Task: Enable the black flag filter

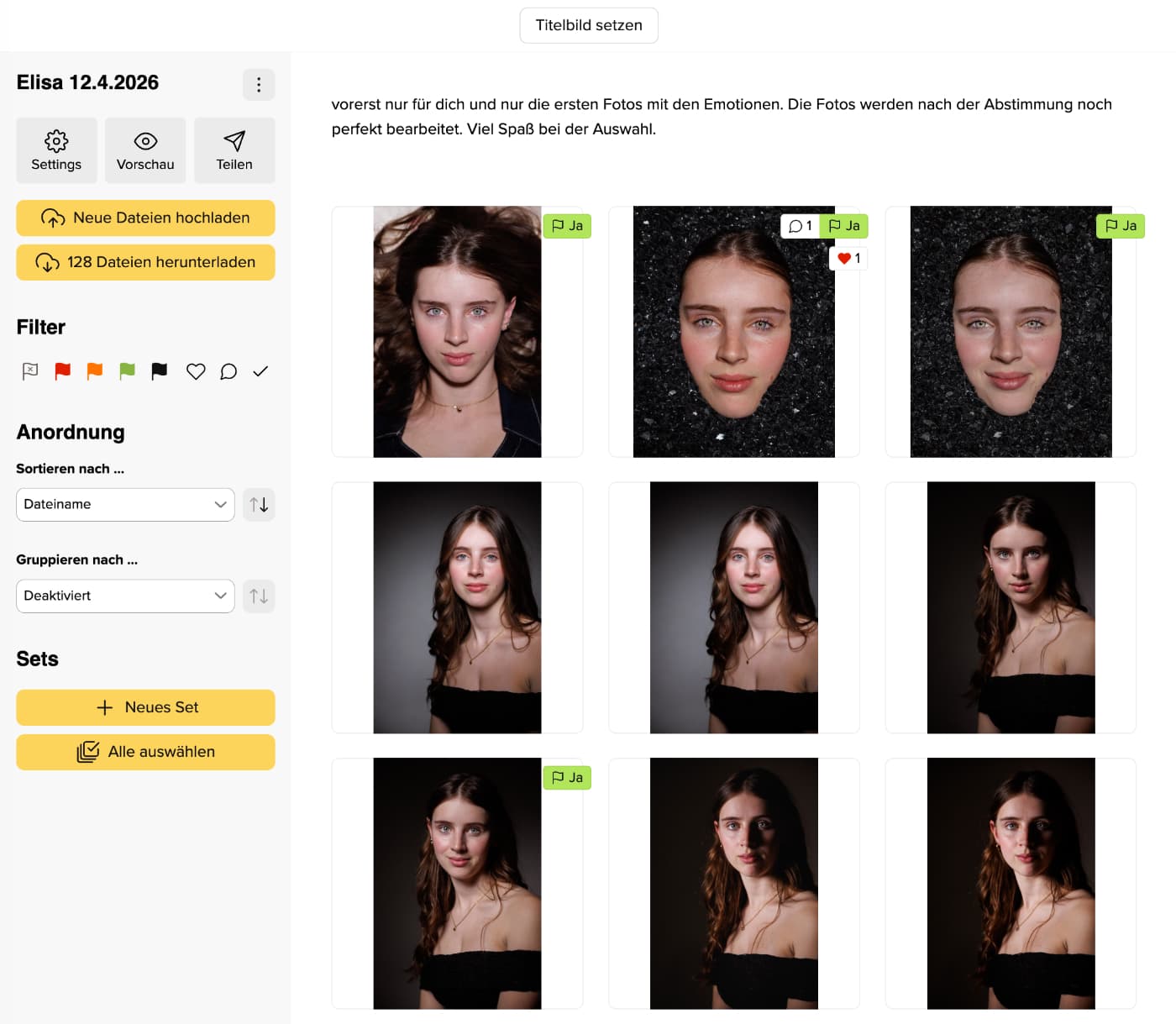Action: point(160,371)
